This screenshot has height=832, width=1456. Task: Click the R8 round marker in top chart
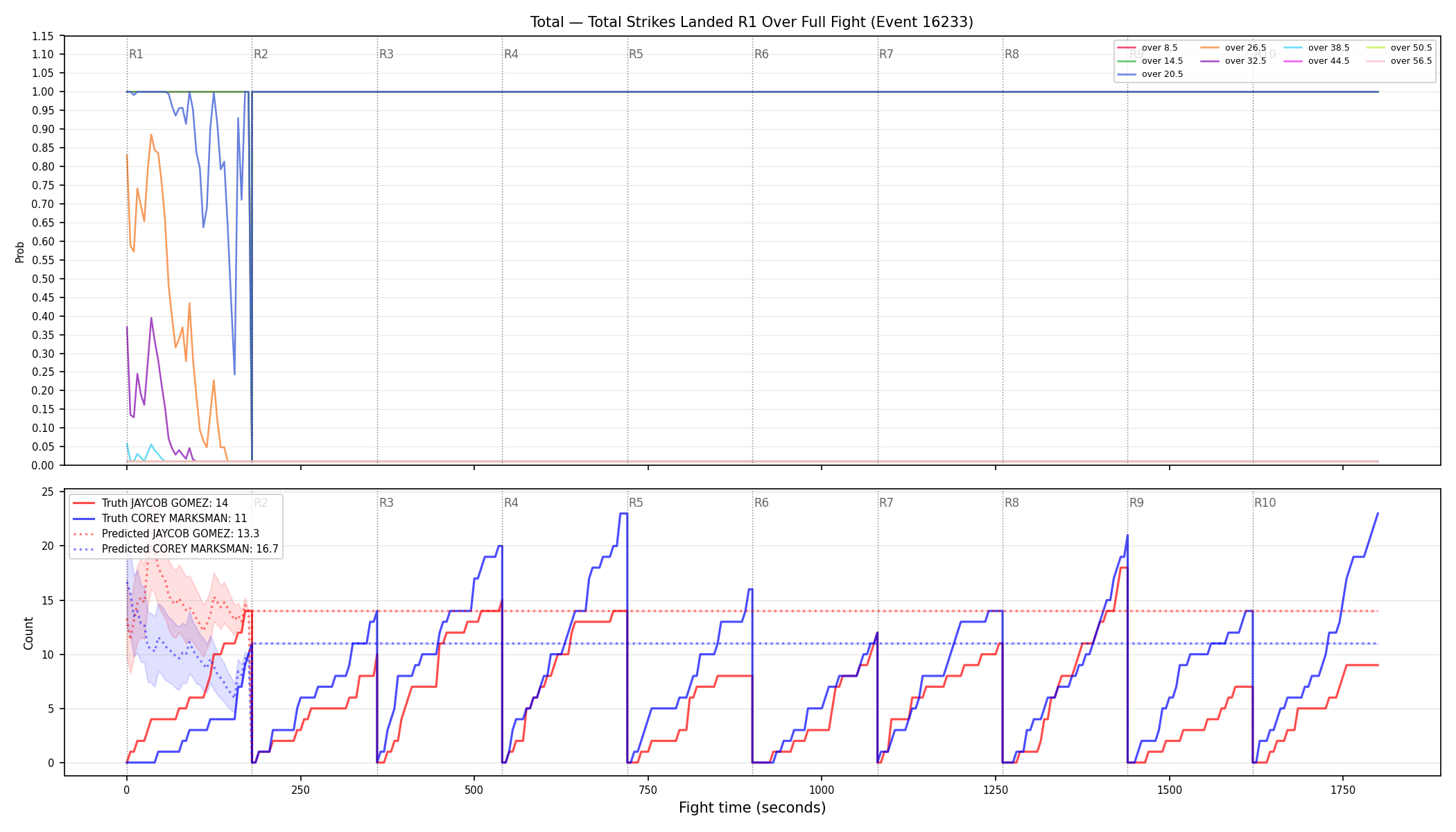(1012, 54)
